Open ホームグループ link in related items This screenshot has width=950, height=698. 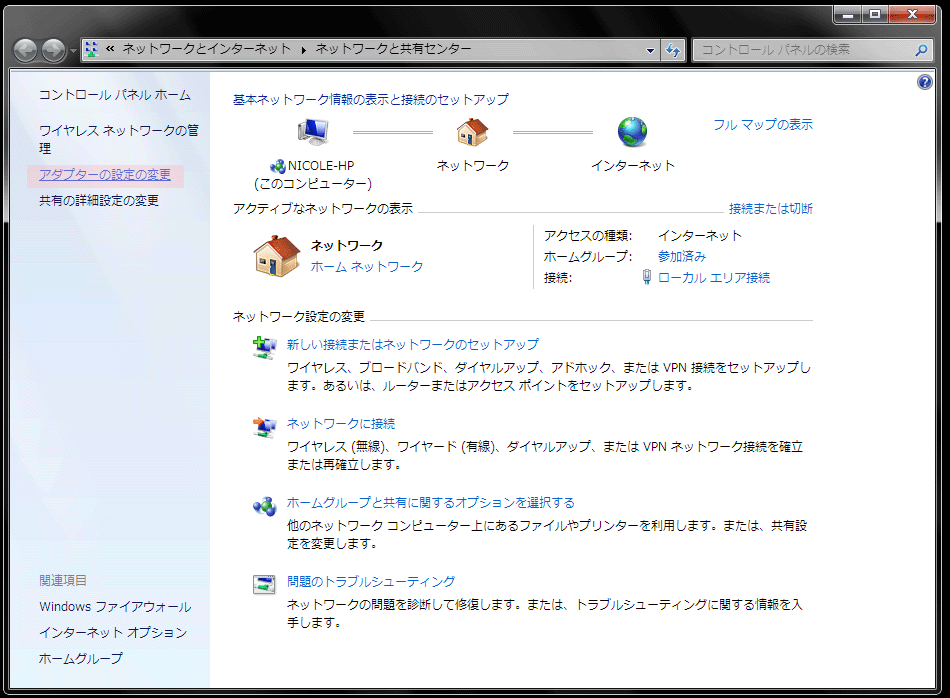(81, 658)
